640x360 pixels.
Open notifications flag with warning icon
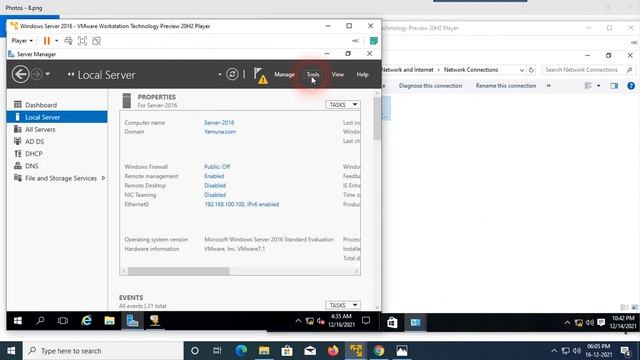click(x=260, y=75)
